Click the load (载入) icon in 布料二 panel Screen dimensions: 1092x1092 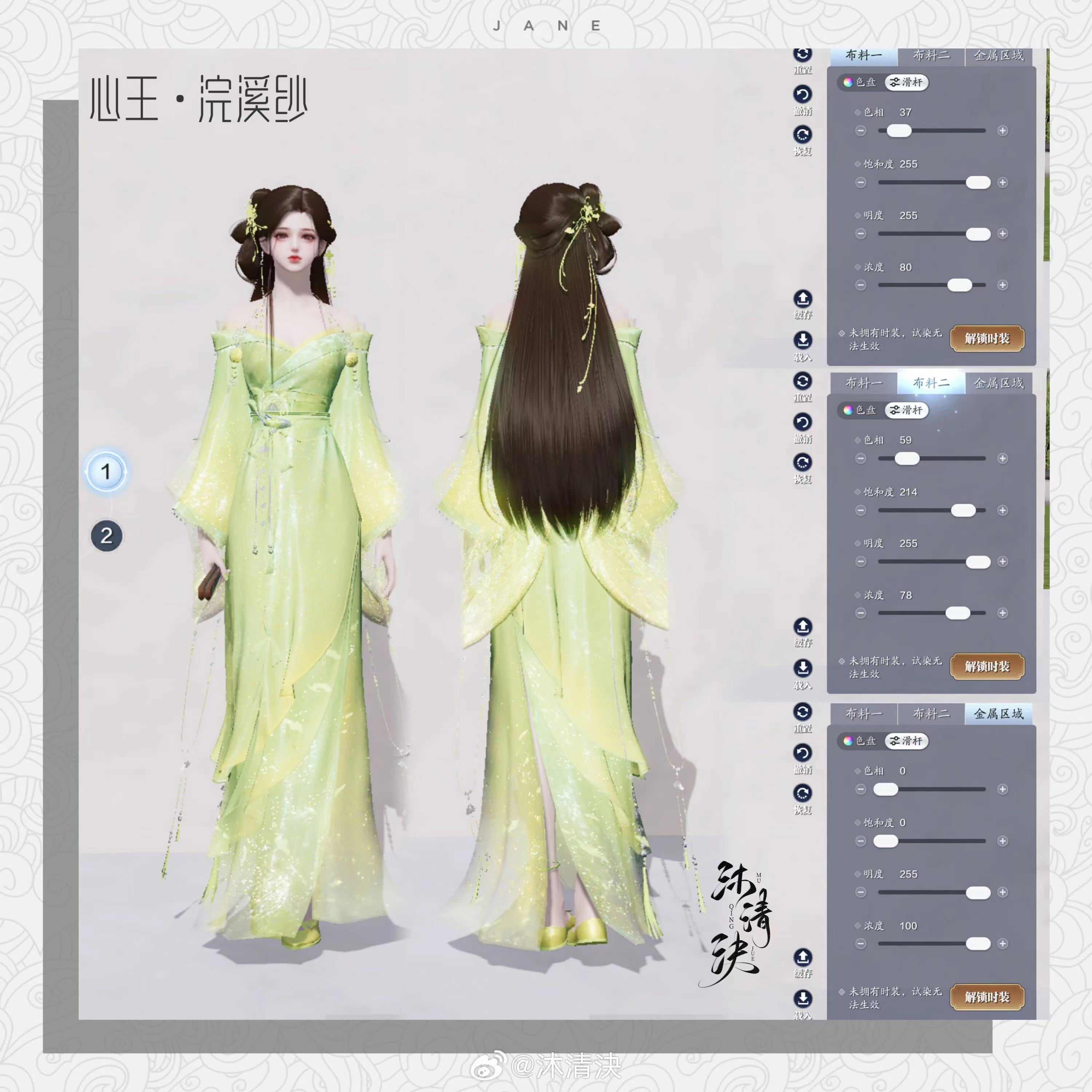pos(803,668)
